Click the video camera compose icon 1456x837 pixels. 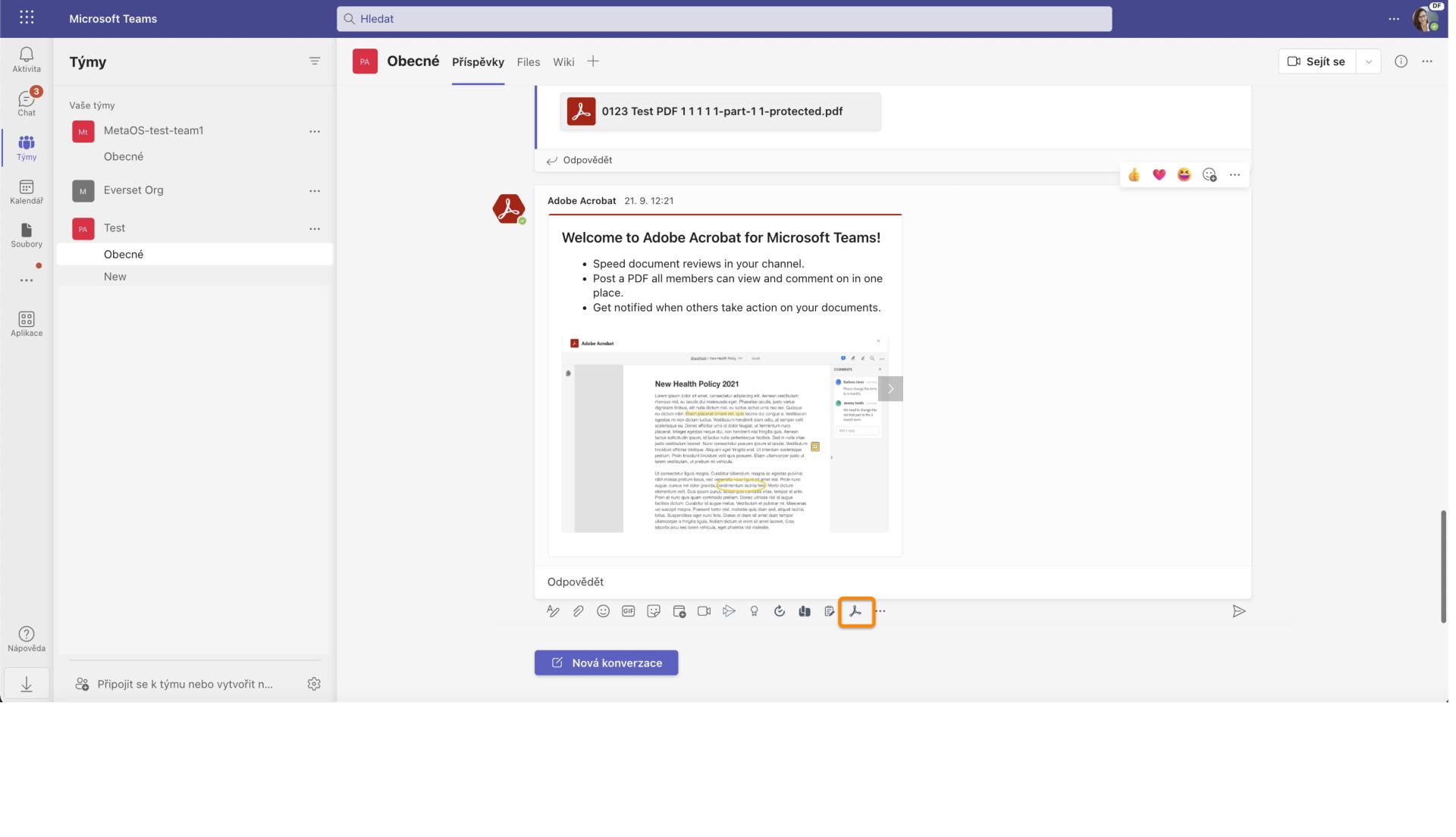pos(704,611)
